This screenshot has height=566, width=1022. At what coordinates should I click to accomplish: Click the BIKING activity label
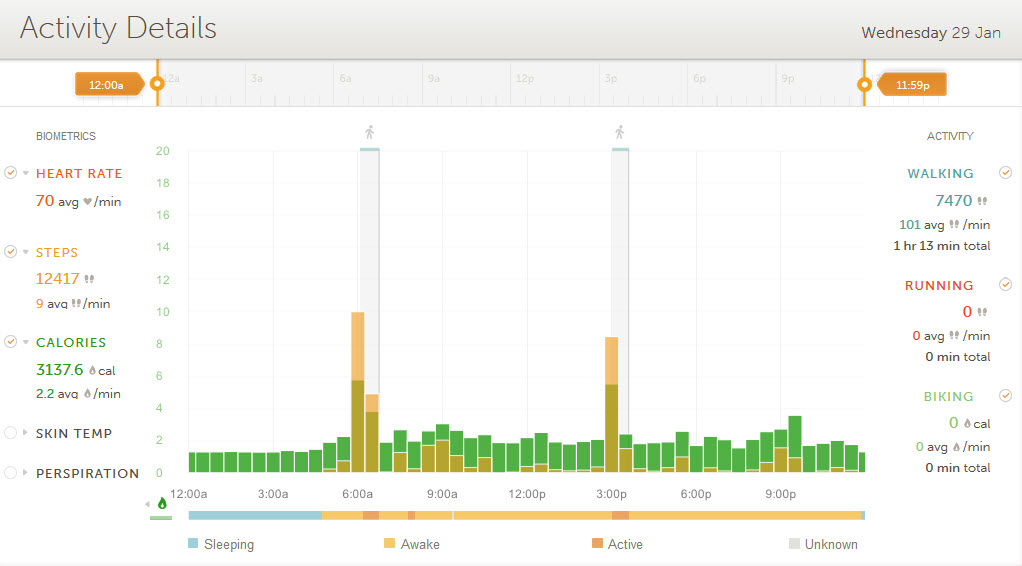[x=948, y=396]
